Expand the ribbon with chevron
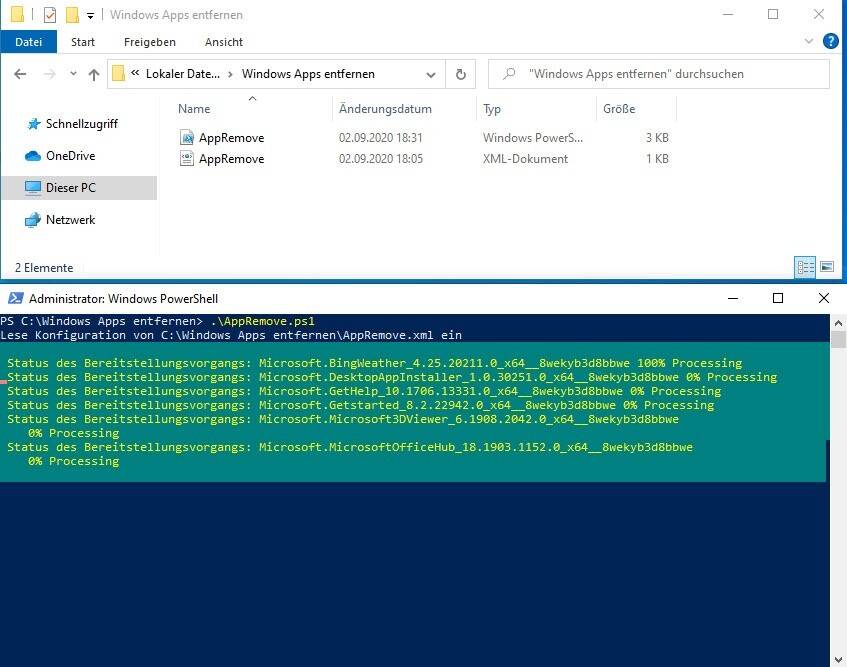Screen dimensions: 847x667 [810, 42]
